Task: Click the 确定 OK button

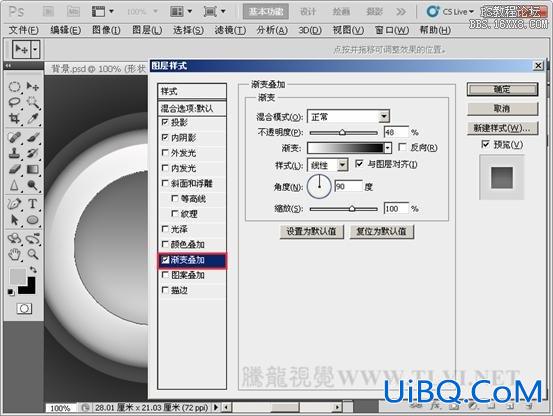Action: [x=503, y=89]
